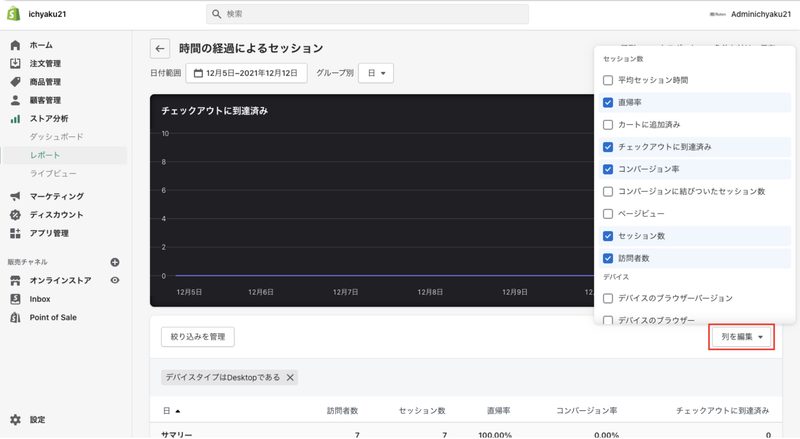Click セッション数 column header in table
This screenshot has width=800, height=439.
point(422,410)
